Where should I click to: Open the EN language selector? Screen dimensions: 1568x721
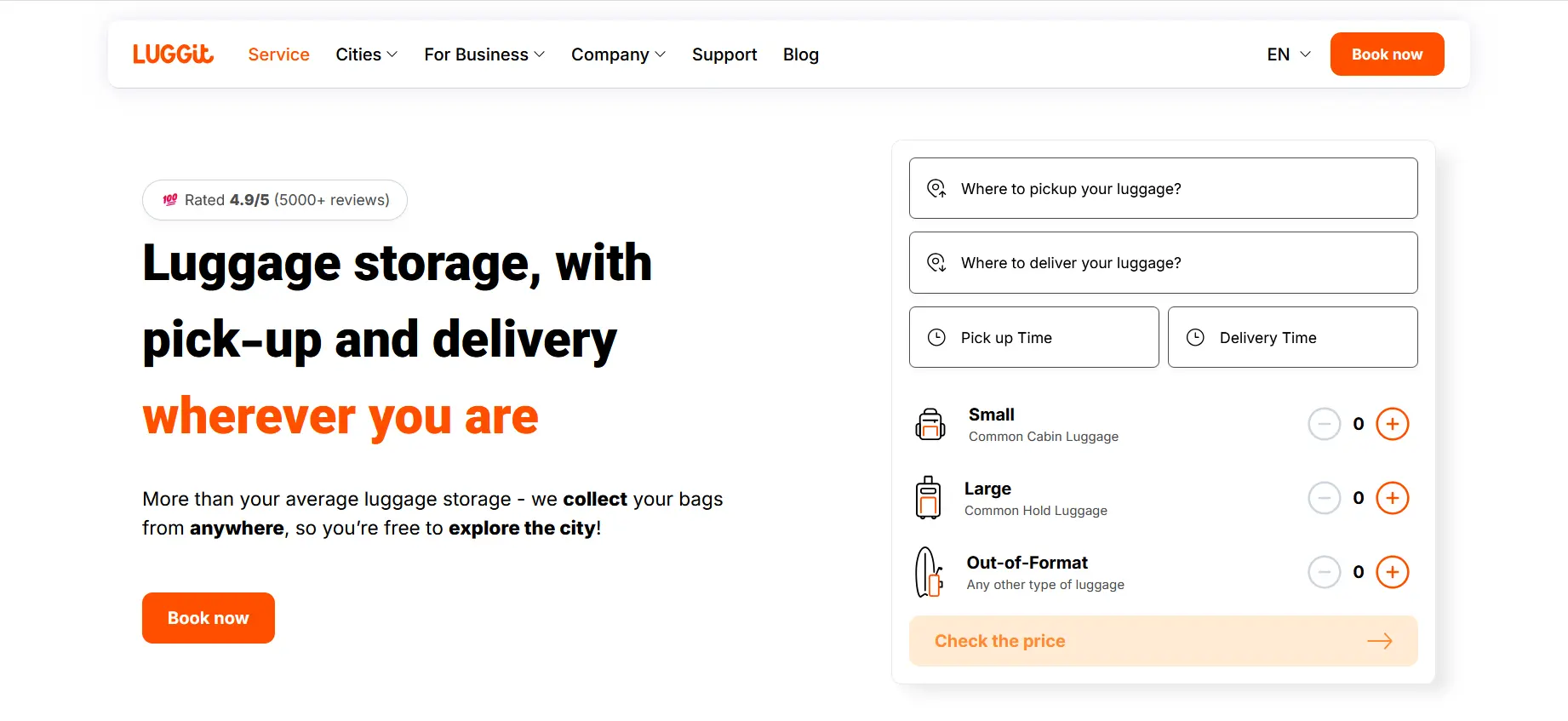point(1289,54)
